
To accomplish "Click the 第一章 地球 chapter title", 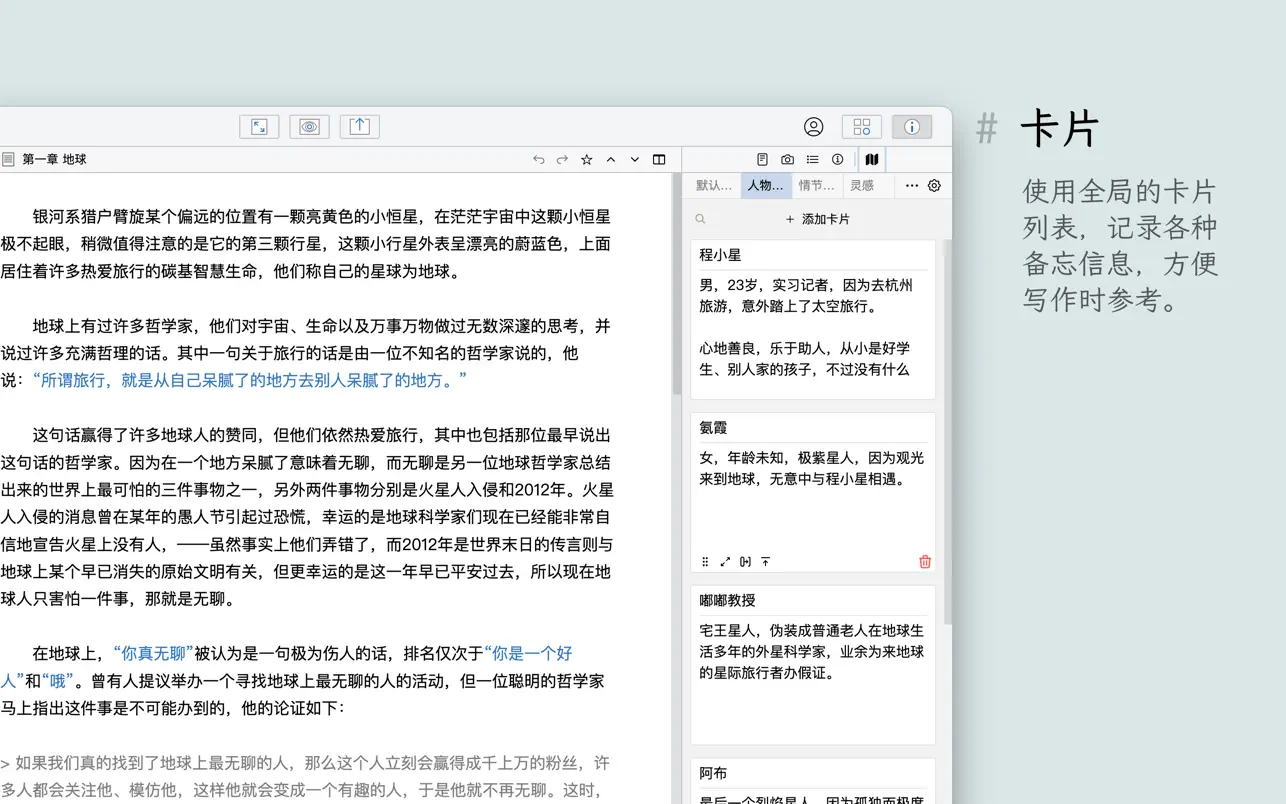I will [54, 159].
